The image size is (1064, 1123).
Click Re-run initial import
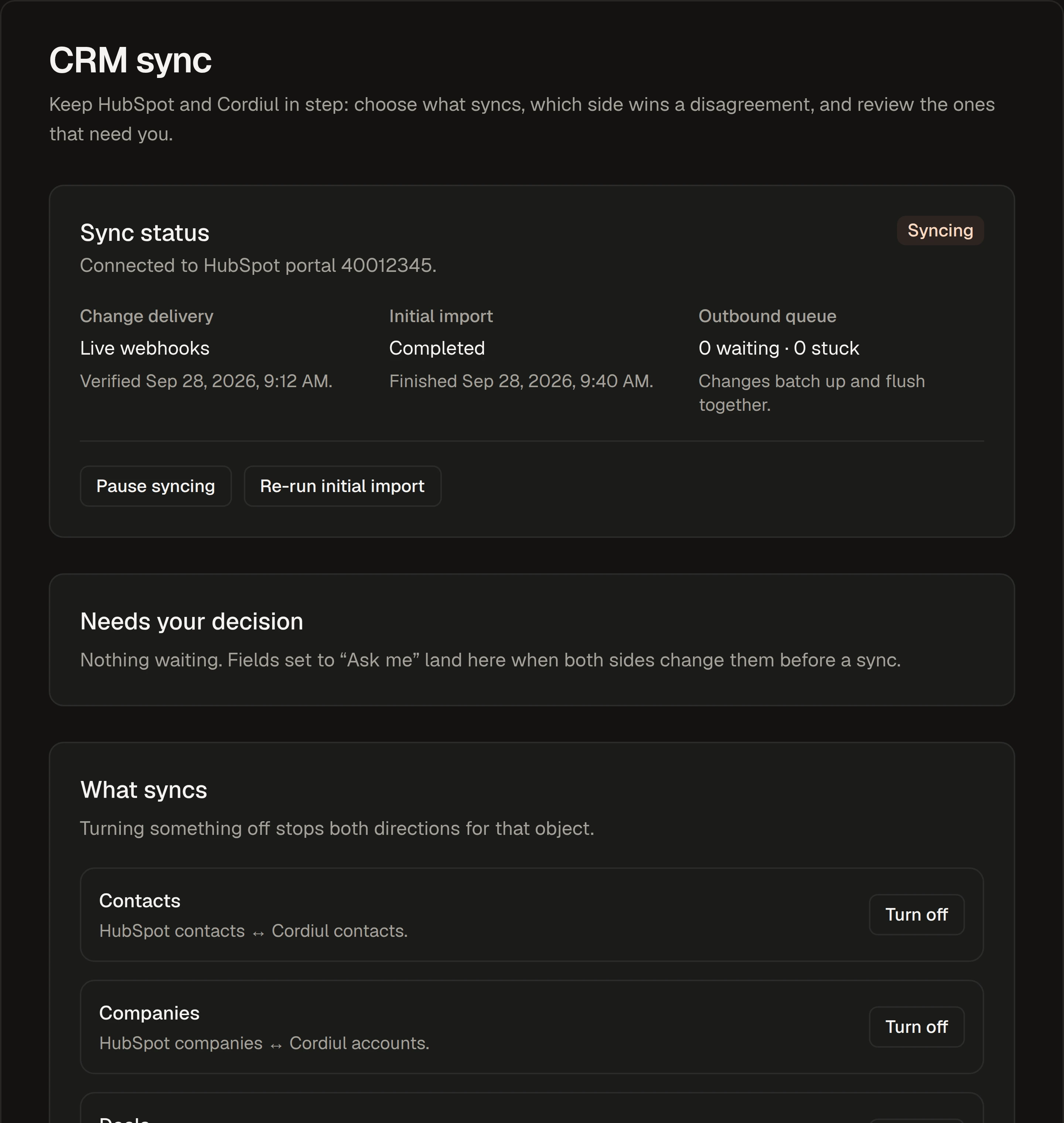tap(342, 486)
